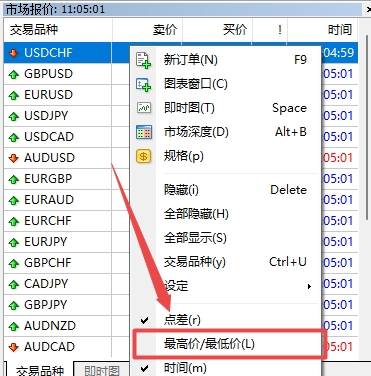Viewport: 371px width, 376px height.
Task: Click the green up arrow next to USDJPY
Action: pos(14,116)
